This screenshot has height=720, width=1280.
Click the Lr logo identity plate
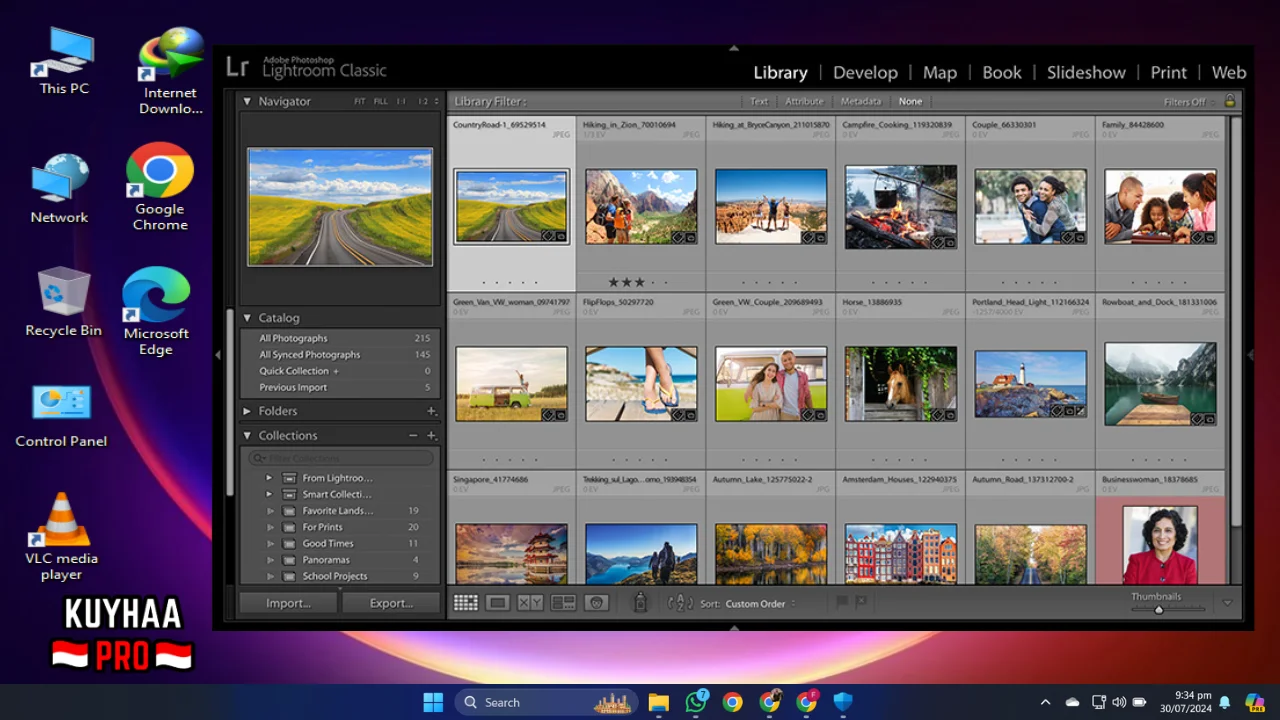(237, 67)
